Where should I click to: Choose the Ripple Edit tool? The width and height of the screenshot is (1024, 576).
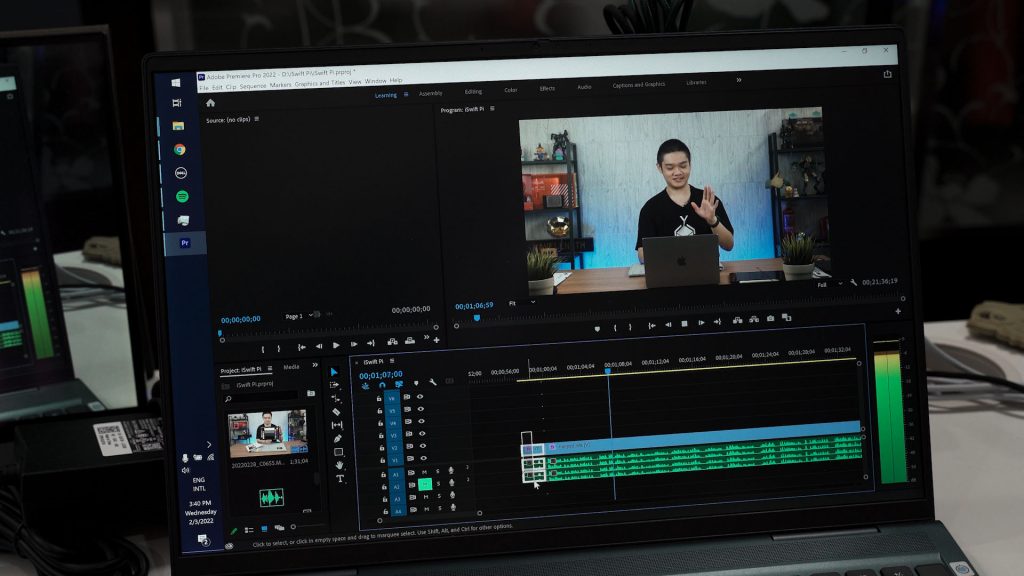335,398
